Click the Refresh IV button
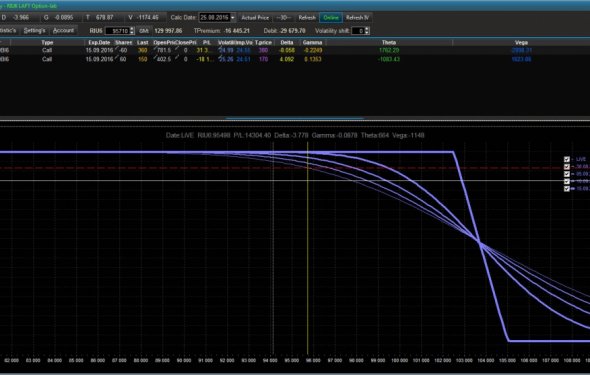 pyautogui.click(x=357, y=18)
